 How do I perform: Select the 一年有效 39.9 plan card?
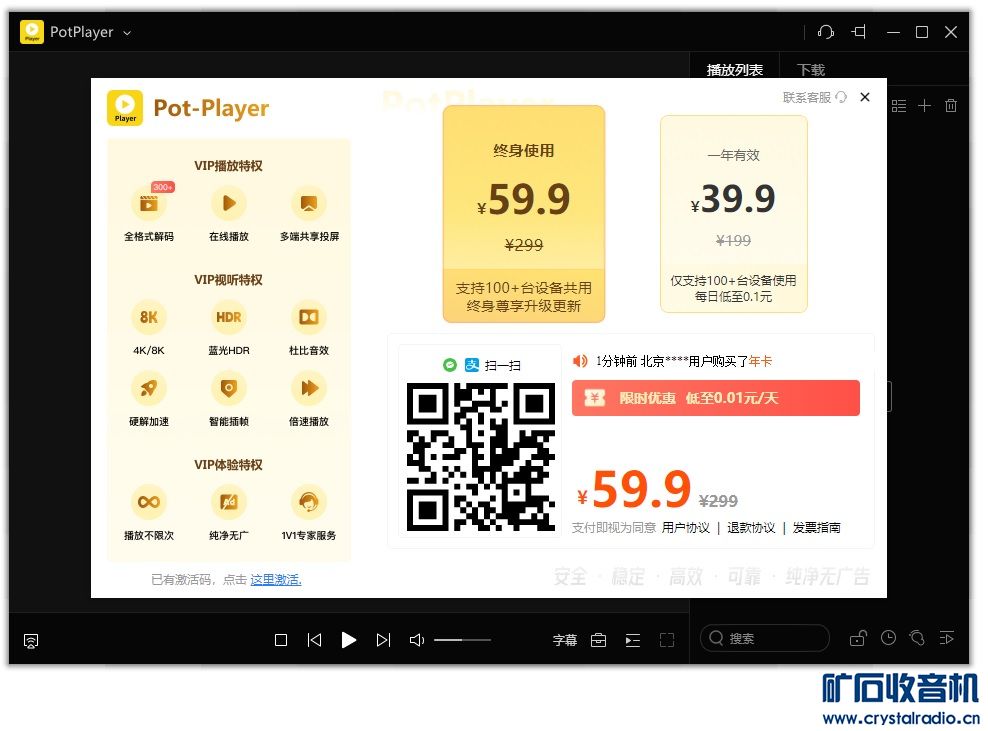[733, 214]
